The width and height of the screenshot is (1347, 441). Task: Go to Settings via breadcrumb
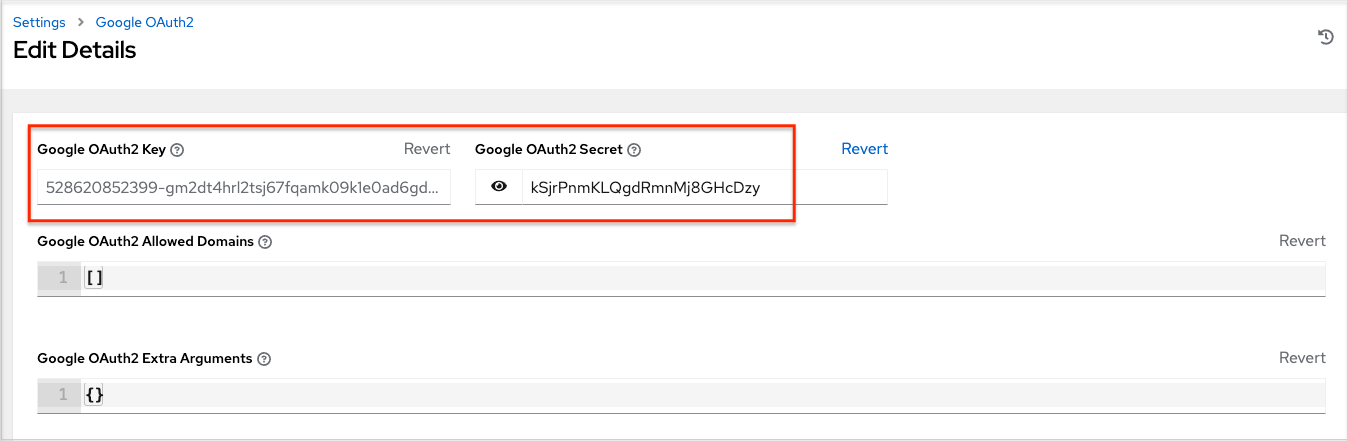click(x=39, y=22)
